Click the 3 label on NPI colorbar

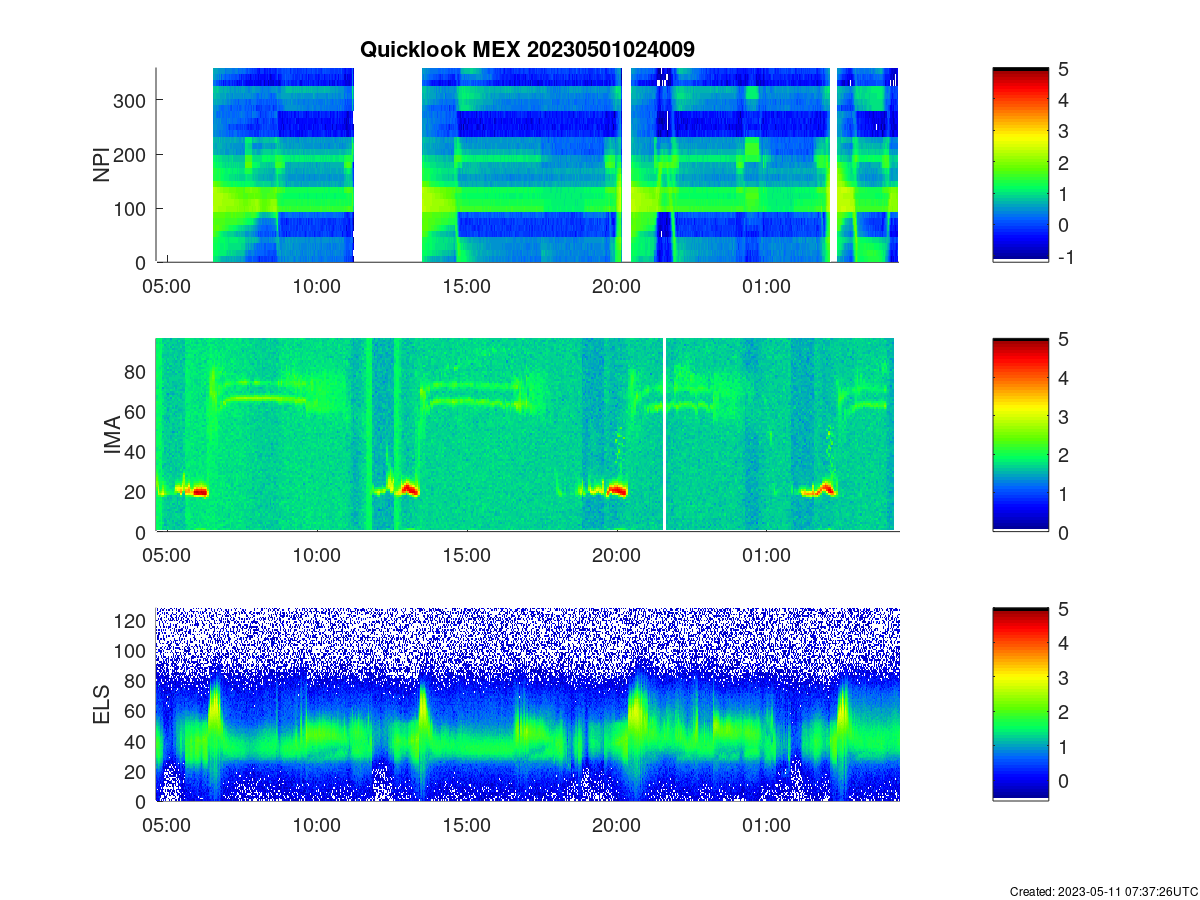click(x=1064, y=131)
